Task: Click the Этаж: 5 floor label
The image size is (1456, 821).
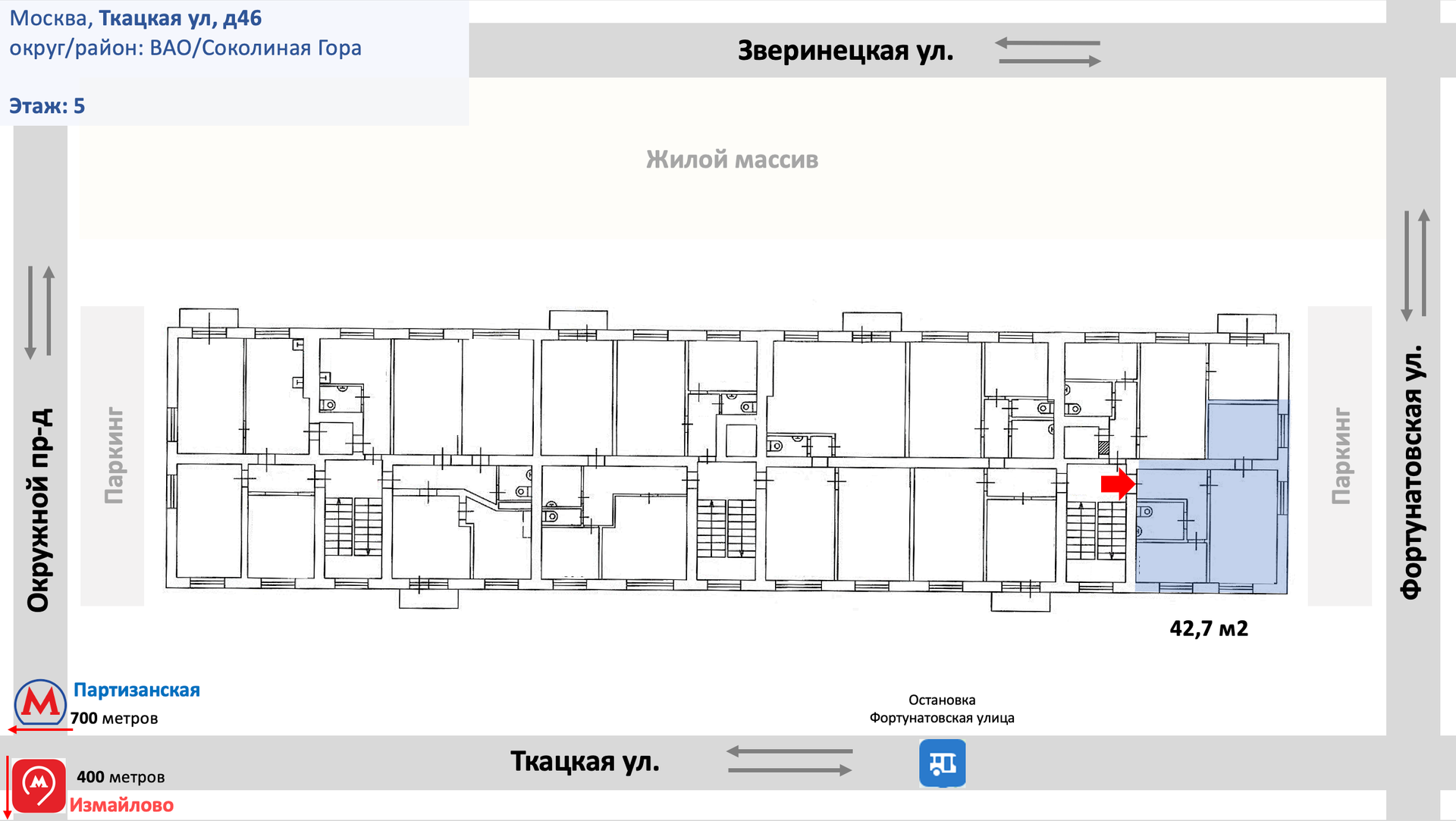Action: click(47, 106)
